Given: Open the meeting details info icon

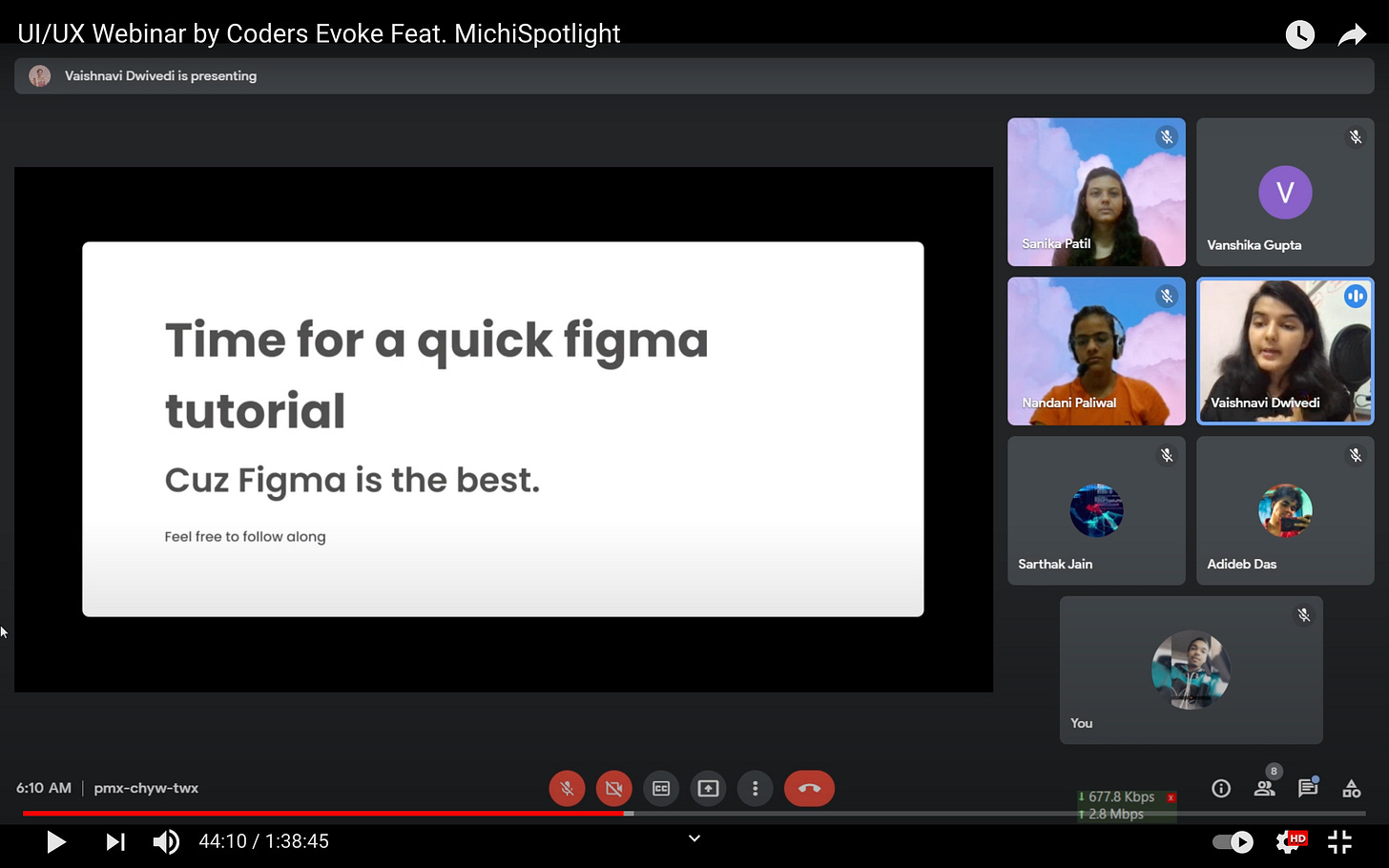Looking at the screenshot, I should click(1221, 789).
